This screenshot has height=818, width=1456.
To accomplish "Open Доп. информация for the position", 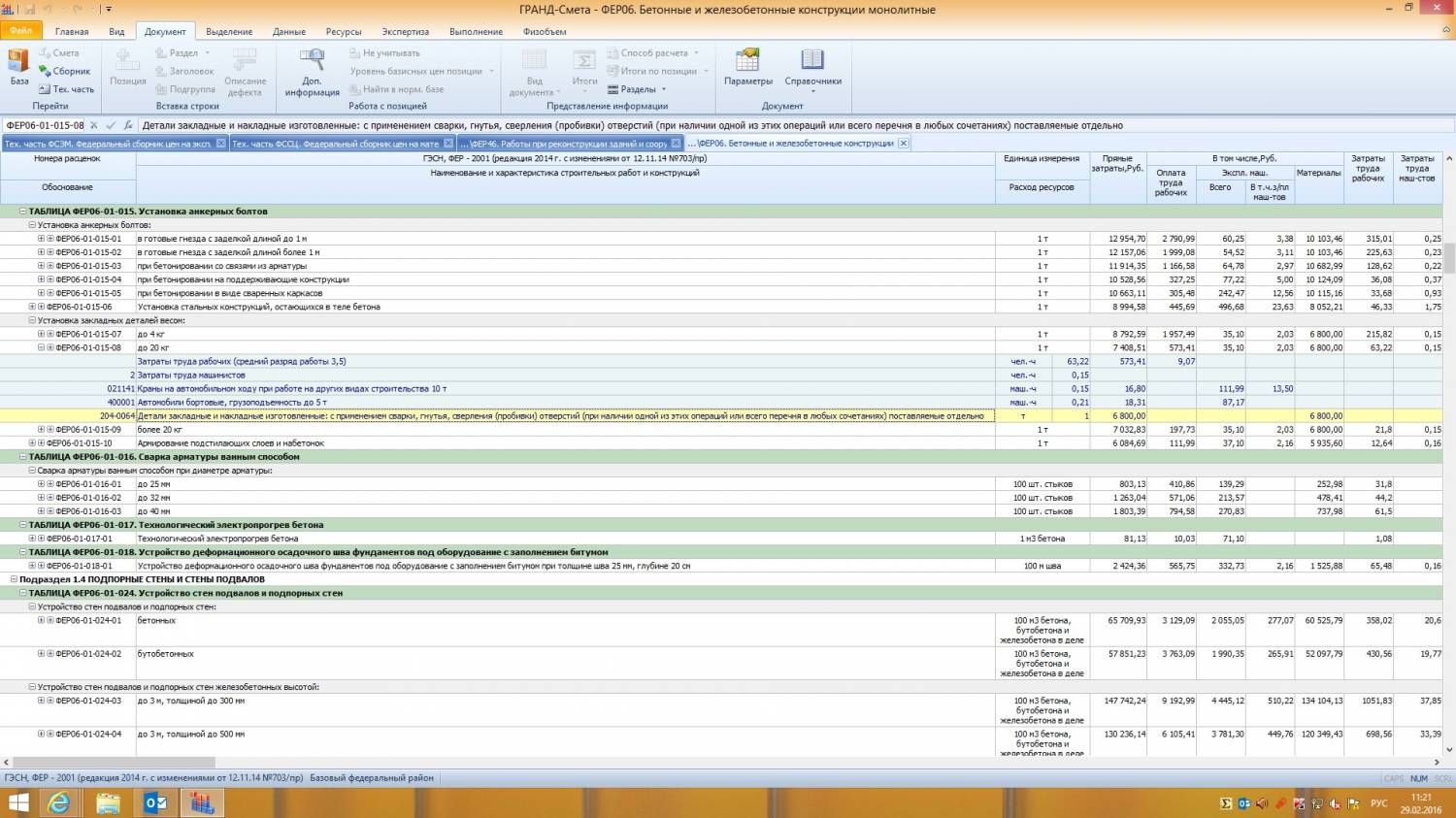I will pos(312,72).
